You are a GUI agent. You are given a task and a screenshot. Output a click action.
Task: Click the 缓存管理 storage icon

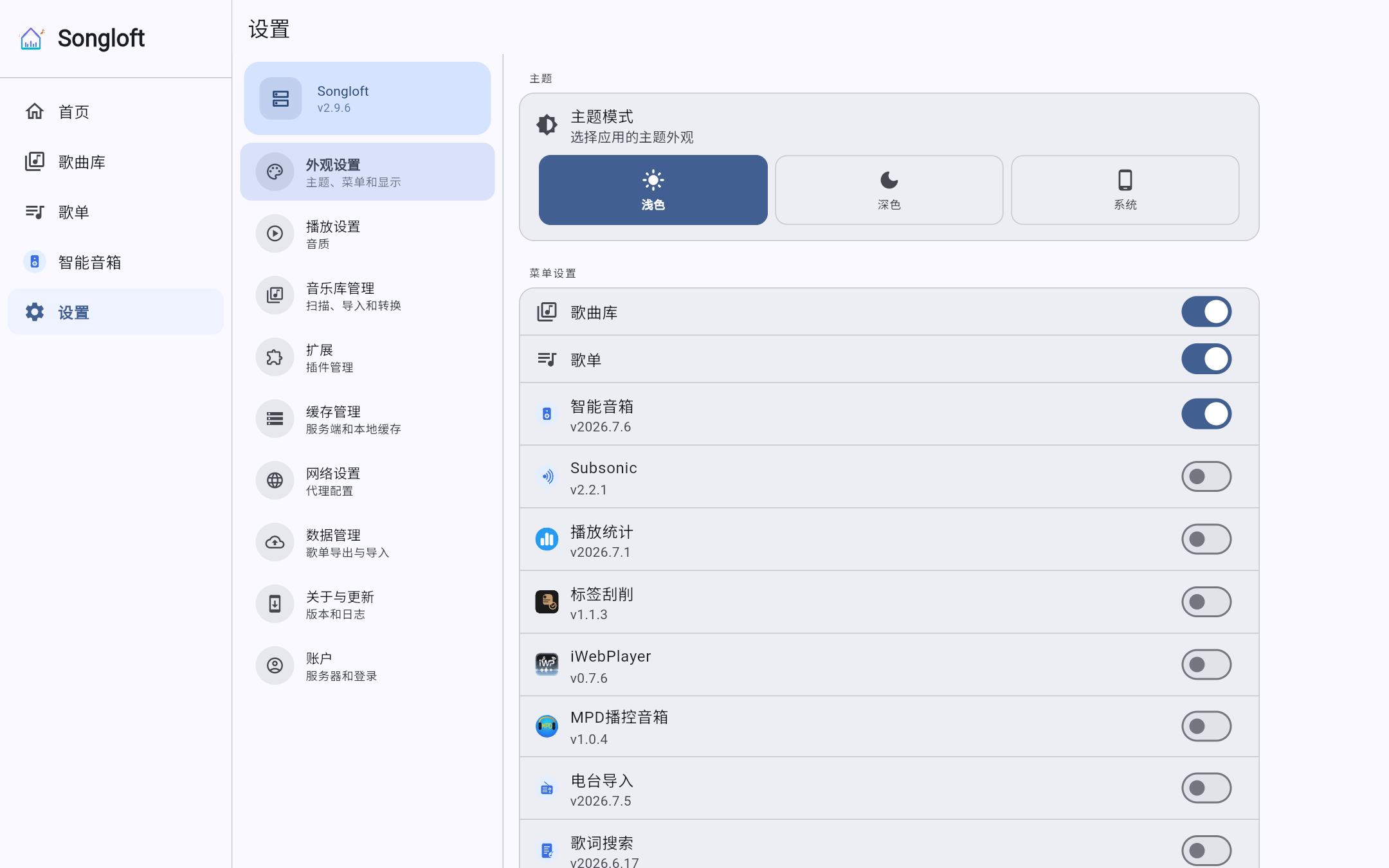(275, 419)
